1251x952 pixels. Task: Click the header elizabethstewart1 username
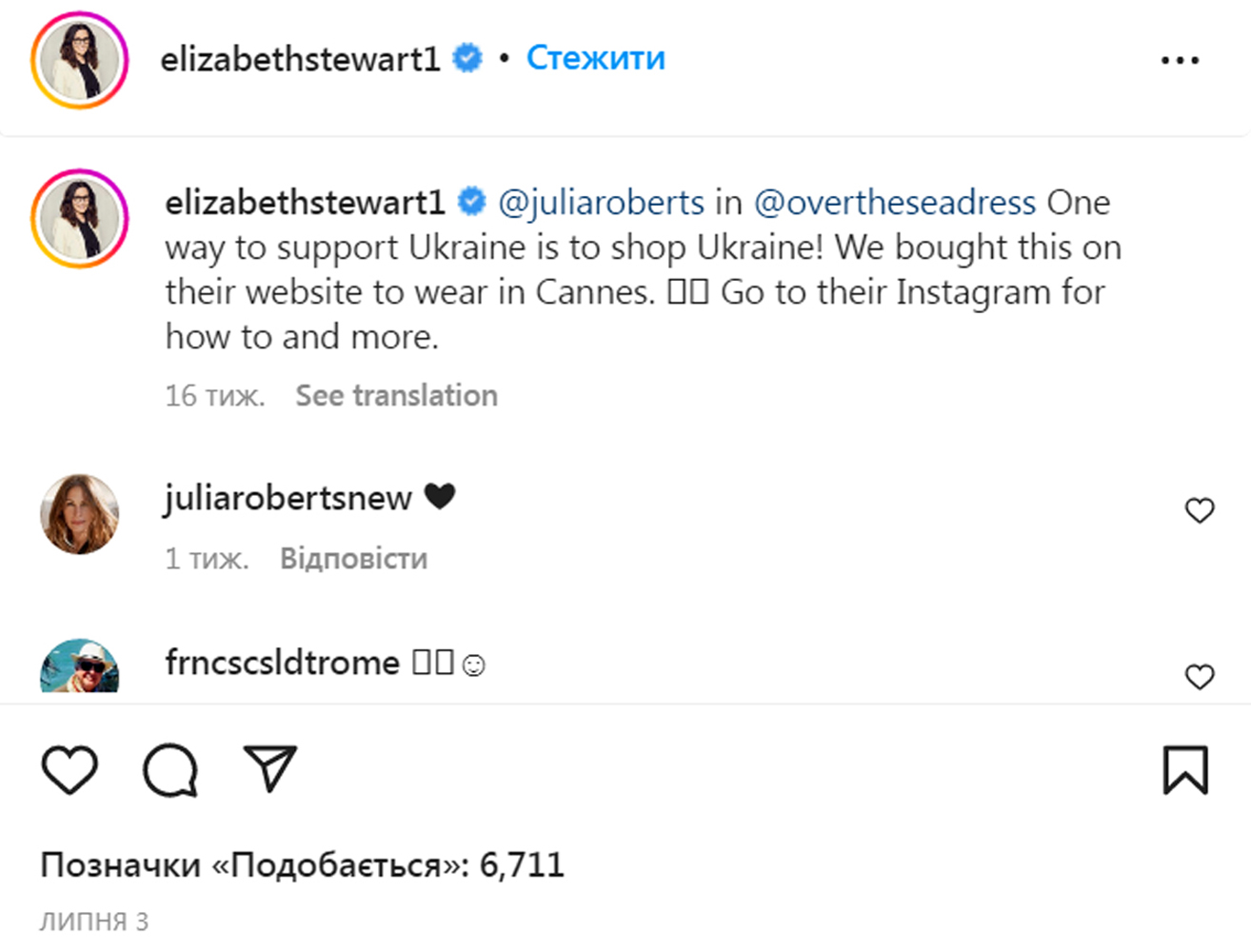point(300,59)
